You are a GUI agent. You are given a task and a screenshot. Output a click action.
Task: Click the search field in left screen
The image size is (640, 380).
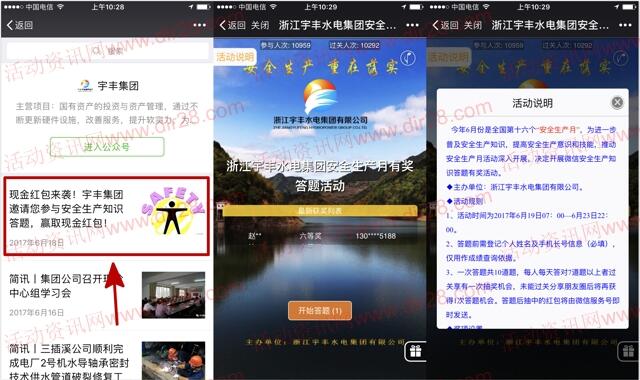pos(107,51)
